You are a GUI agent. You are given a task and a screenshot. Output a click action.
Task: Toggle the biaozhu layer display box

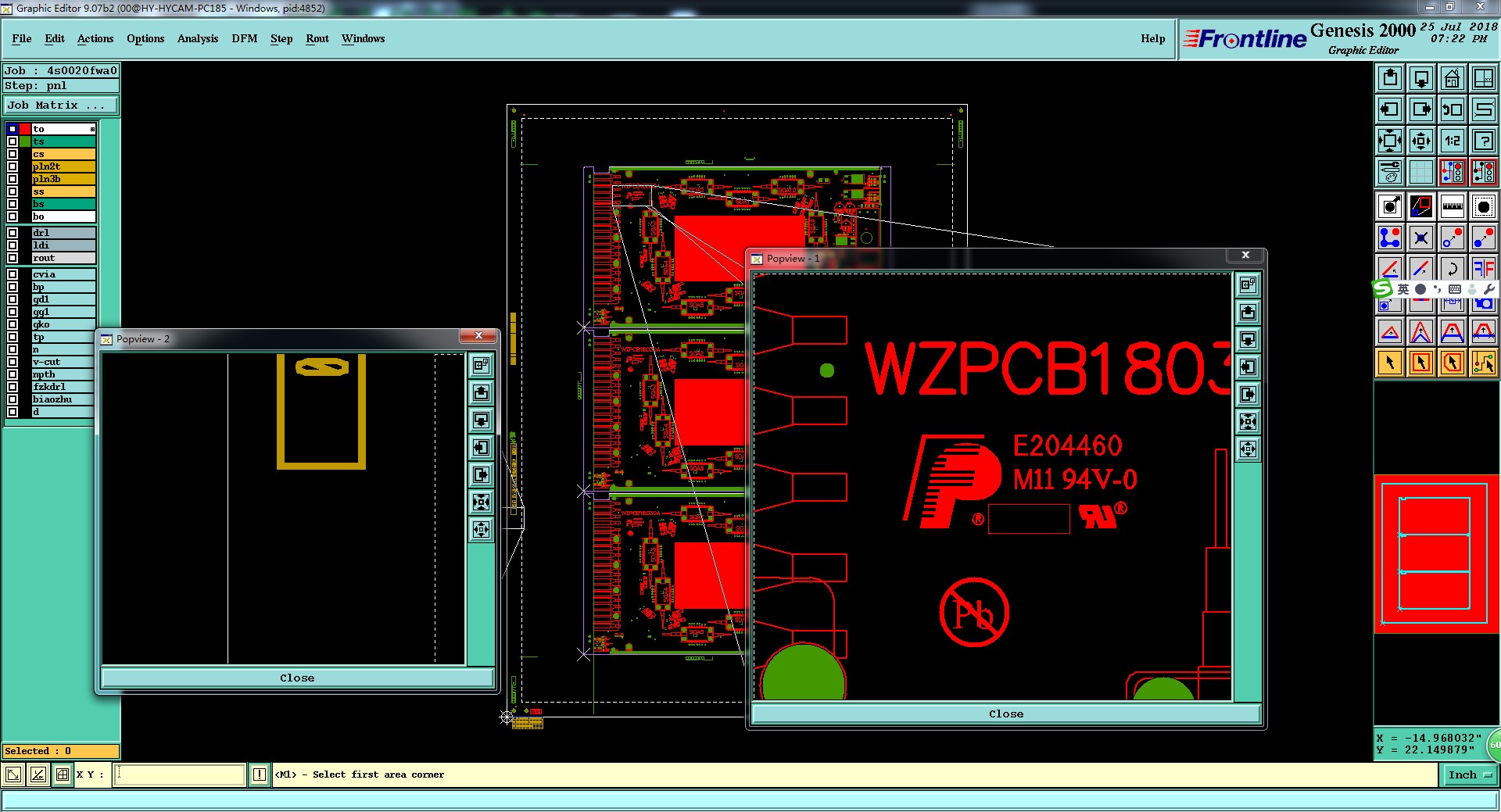[13, 399]
